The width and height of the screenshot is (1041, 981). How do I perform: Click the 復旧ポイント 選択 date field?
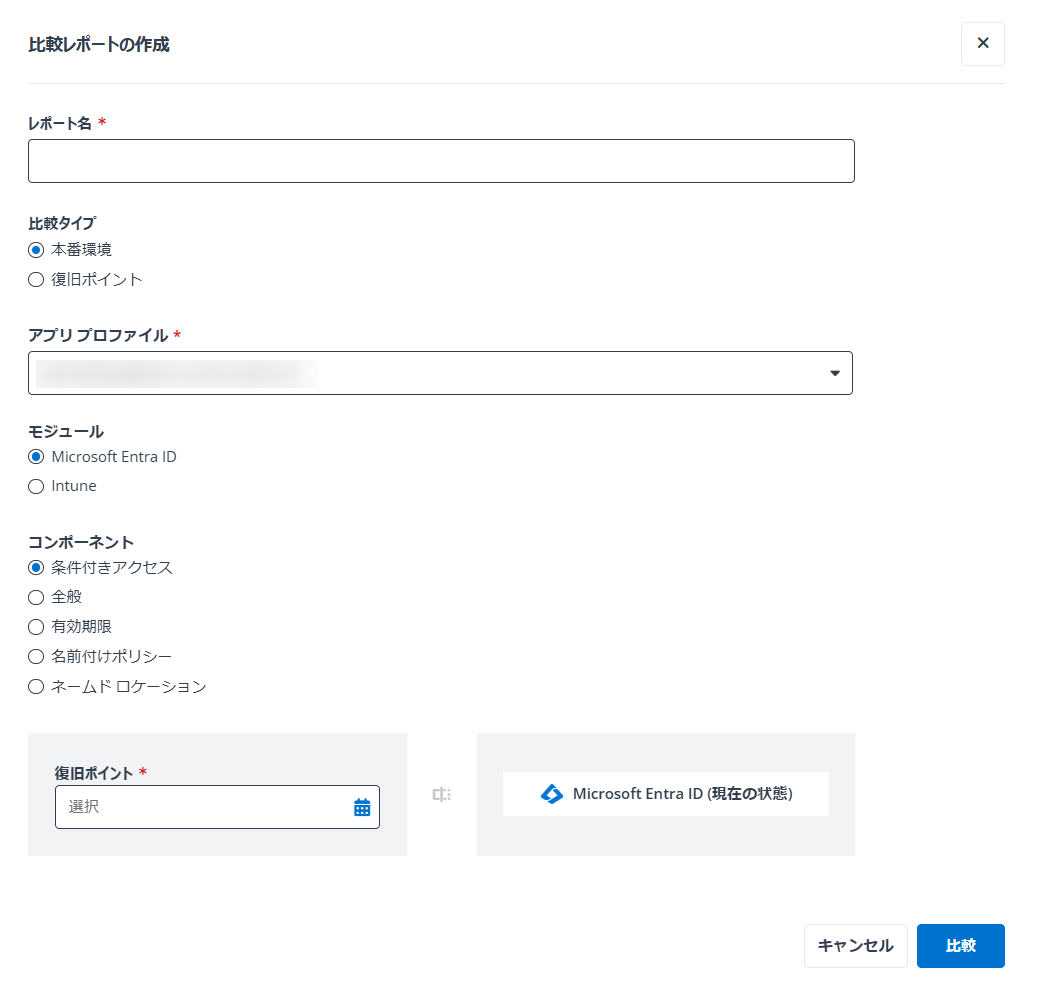pos(217,807)
